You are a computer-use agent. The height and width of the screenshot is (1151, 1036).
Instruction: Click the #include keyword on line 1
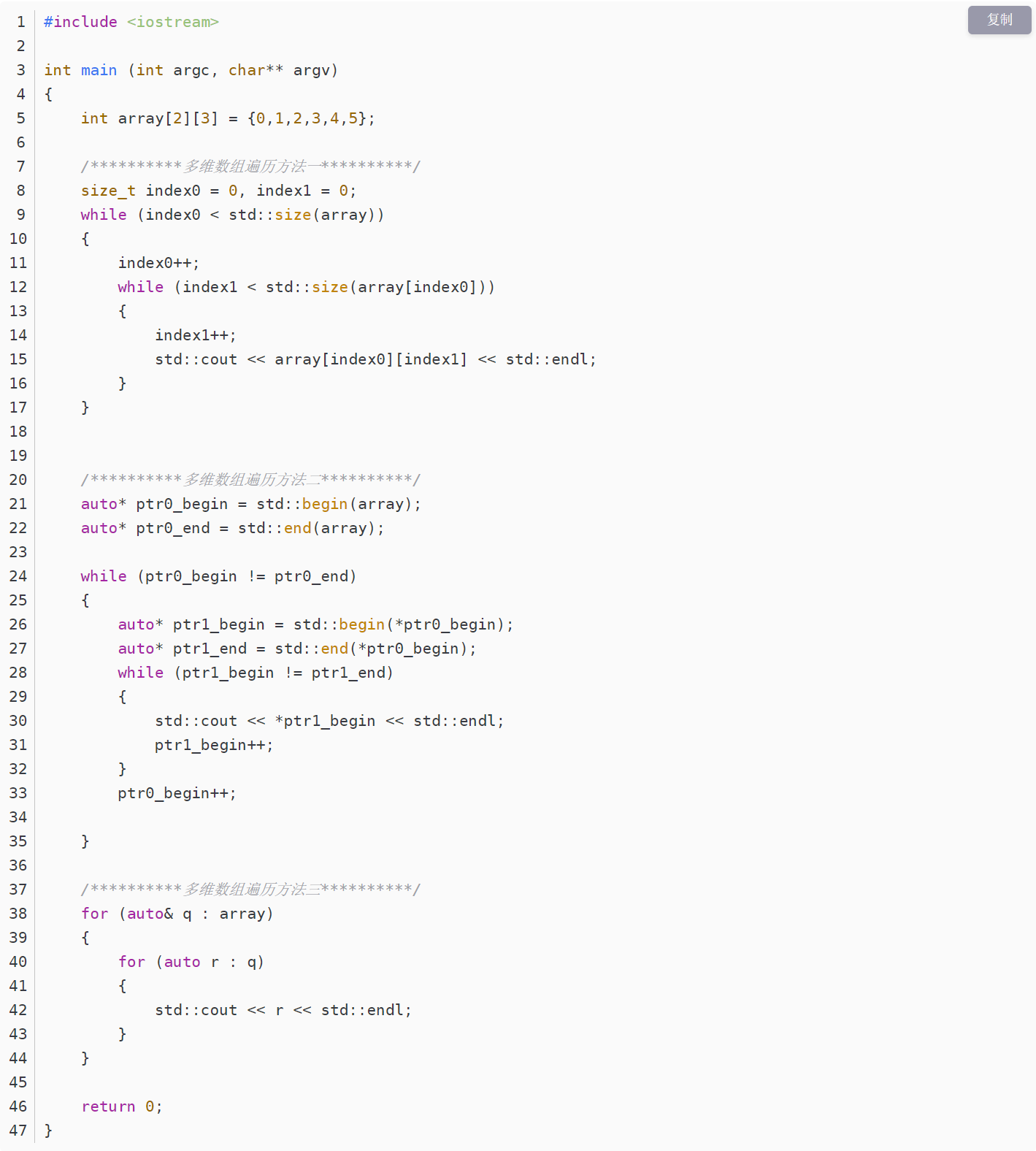[x=80, y=22]
